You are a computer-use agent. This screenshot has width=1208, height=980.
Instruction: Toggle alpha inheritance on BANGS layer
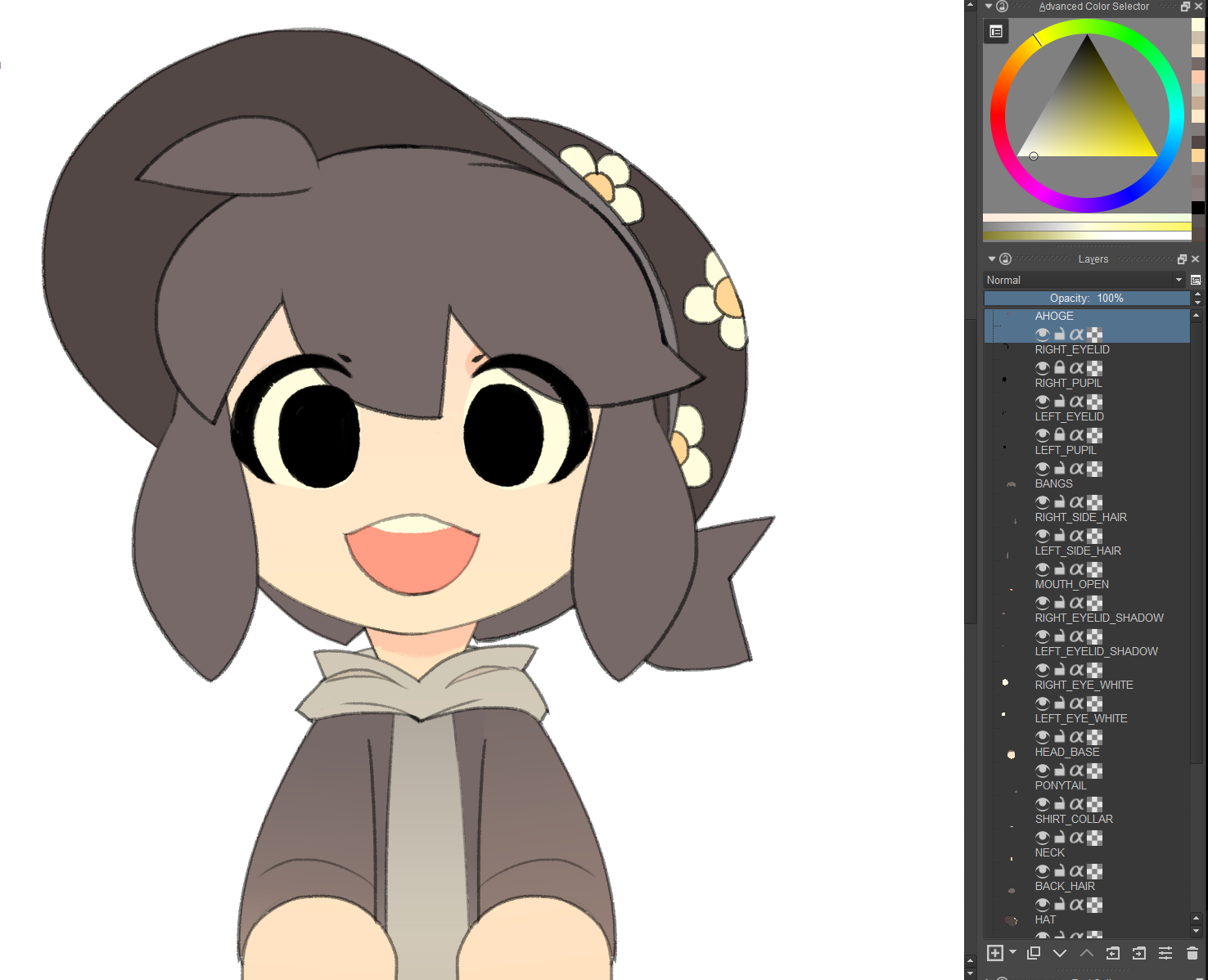coord(1076,502)
